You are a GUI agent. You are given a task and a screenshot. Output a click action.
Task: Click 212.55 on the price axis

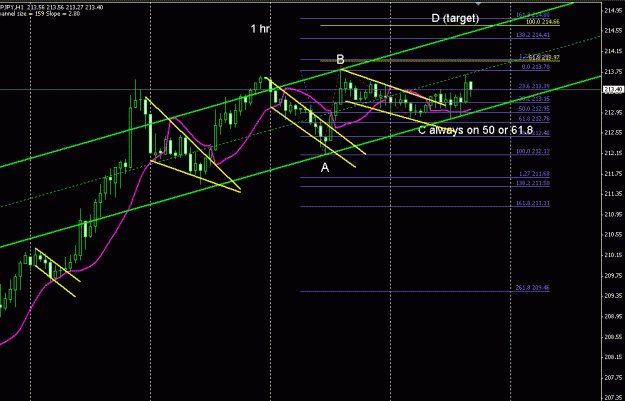point(614,133)
